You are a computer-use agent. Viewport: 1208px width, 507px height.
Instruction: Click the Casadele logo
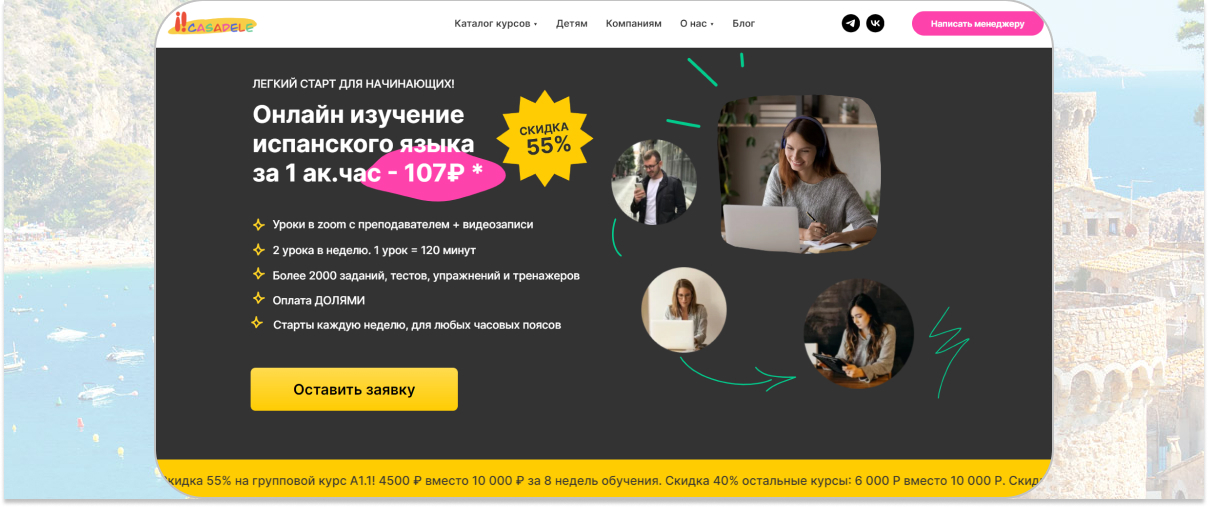point(212,23)
